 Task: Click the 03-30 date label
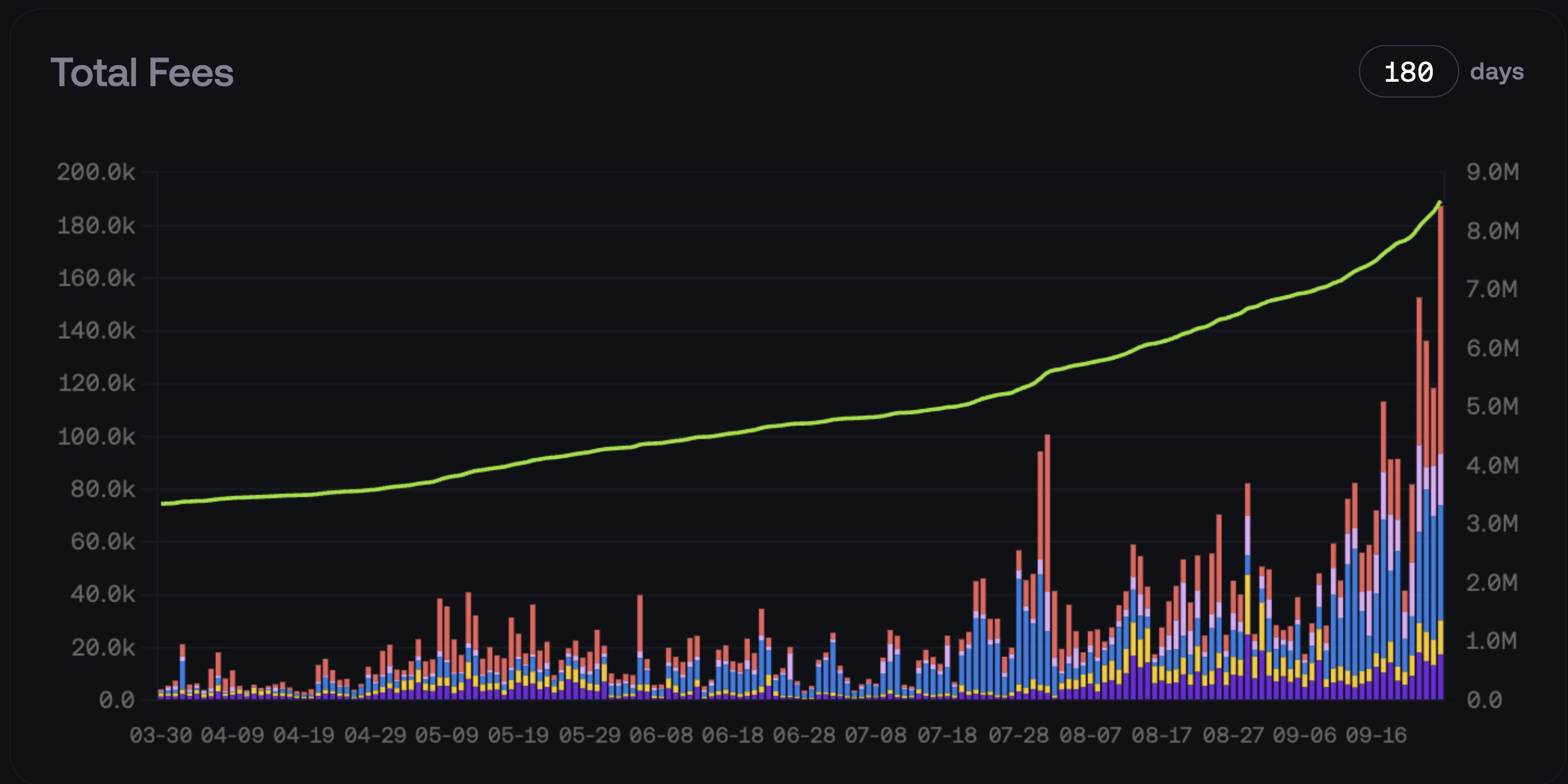click(161, 735)
